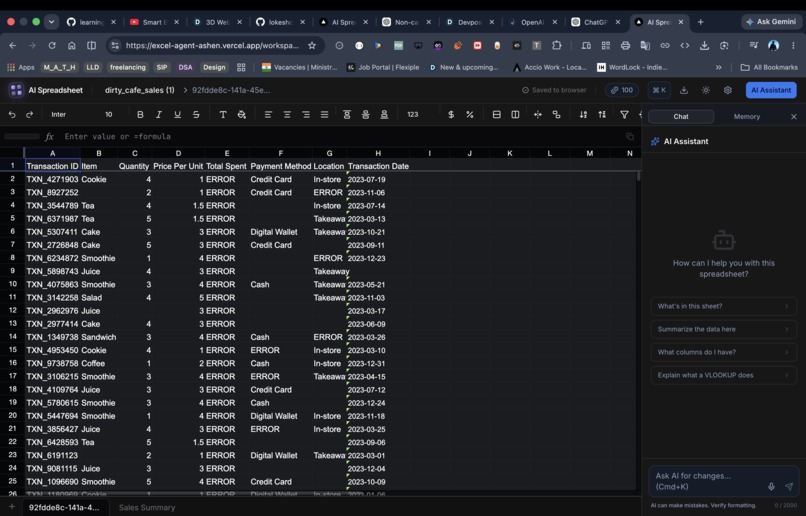Toggle strikethrough formatting

point(196,115)
